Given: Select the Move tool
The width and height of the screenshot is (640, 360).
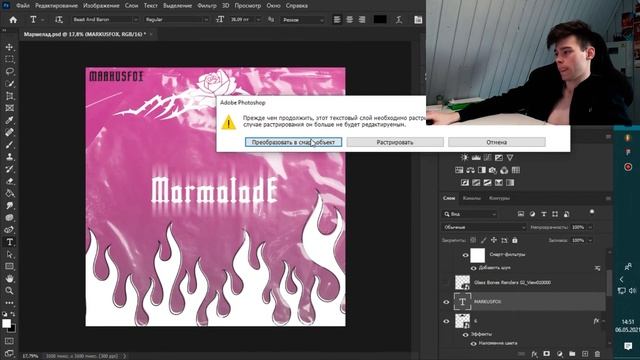Looking at the screenshot, I should click(9, 47).
